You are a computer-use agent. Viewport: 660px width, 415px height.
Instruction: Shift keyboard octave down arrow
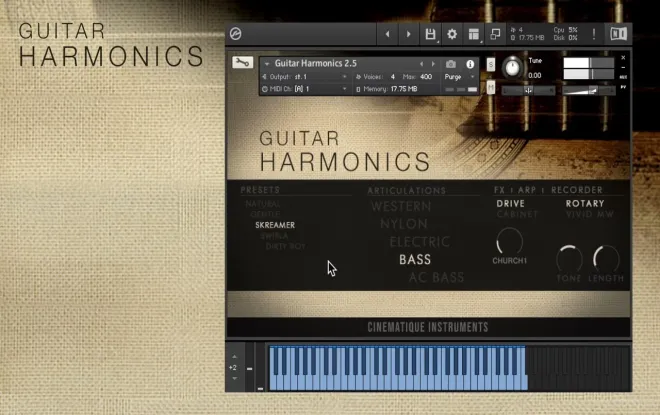pyautogui.click(x=234, y=378)
